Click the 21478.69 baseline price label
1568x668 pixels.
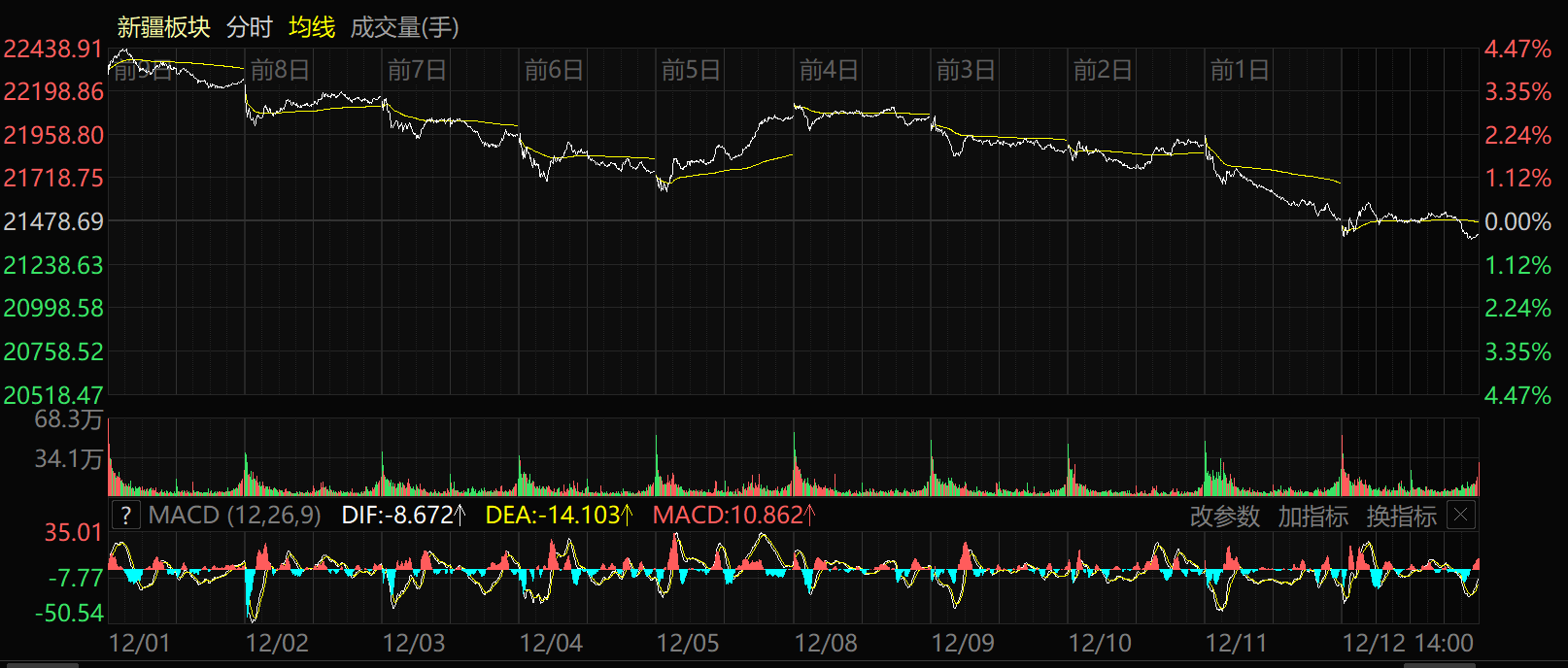pyautogui.click(x=53, y=221)
